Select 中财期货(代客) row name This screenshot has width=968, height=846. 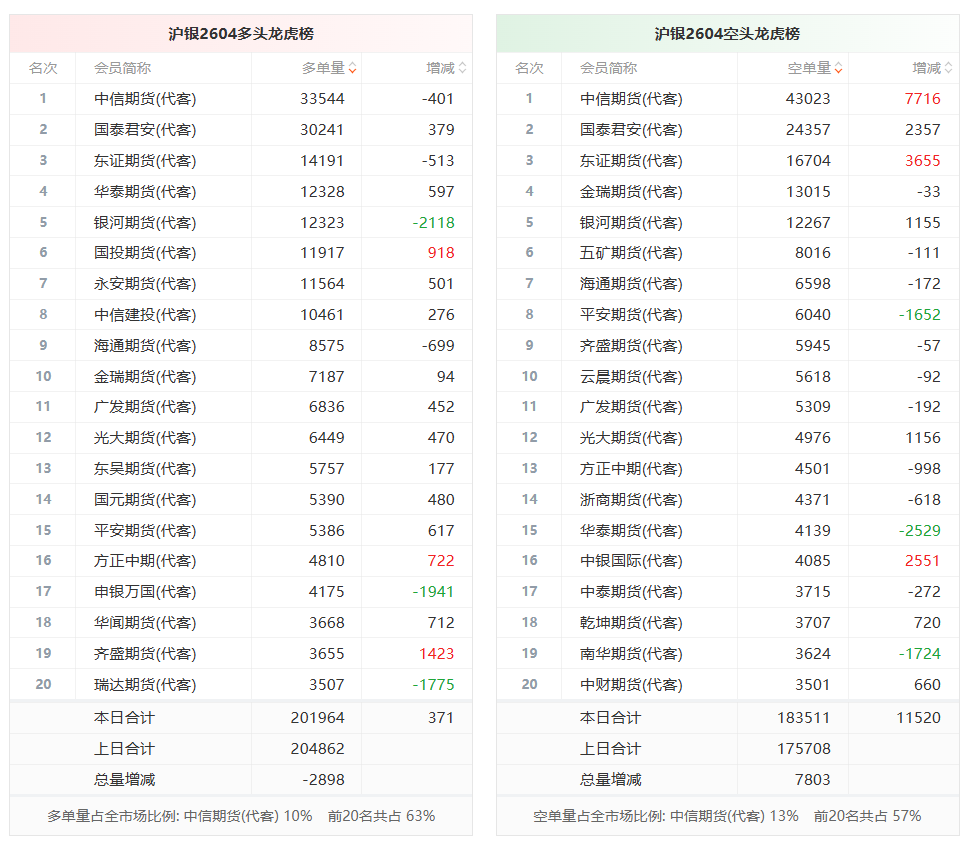(631, 684)
